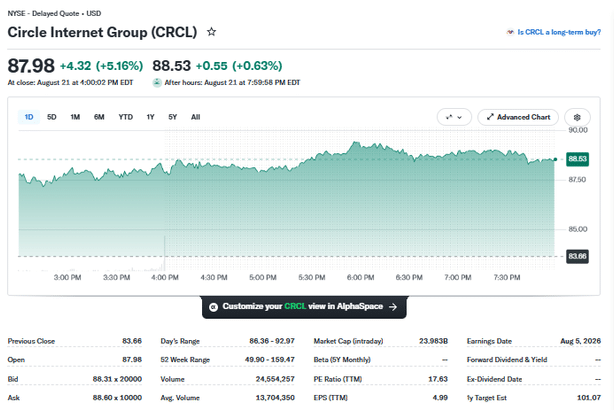Screen dimensions: 614x410
Task: Switch chart to 1M range
Action: click(75, 117)
